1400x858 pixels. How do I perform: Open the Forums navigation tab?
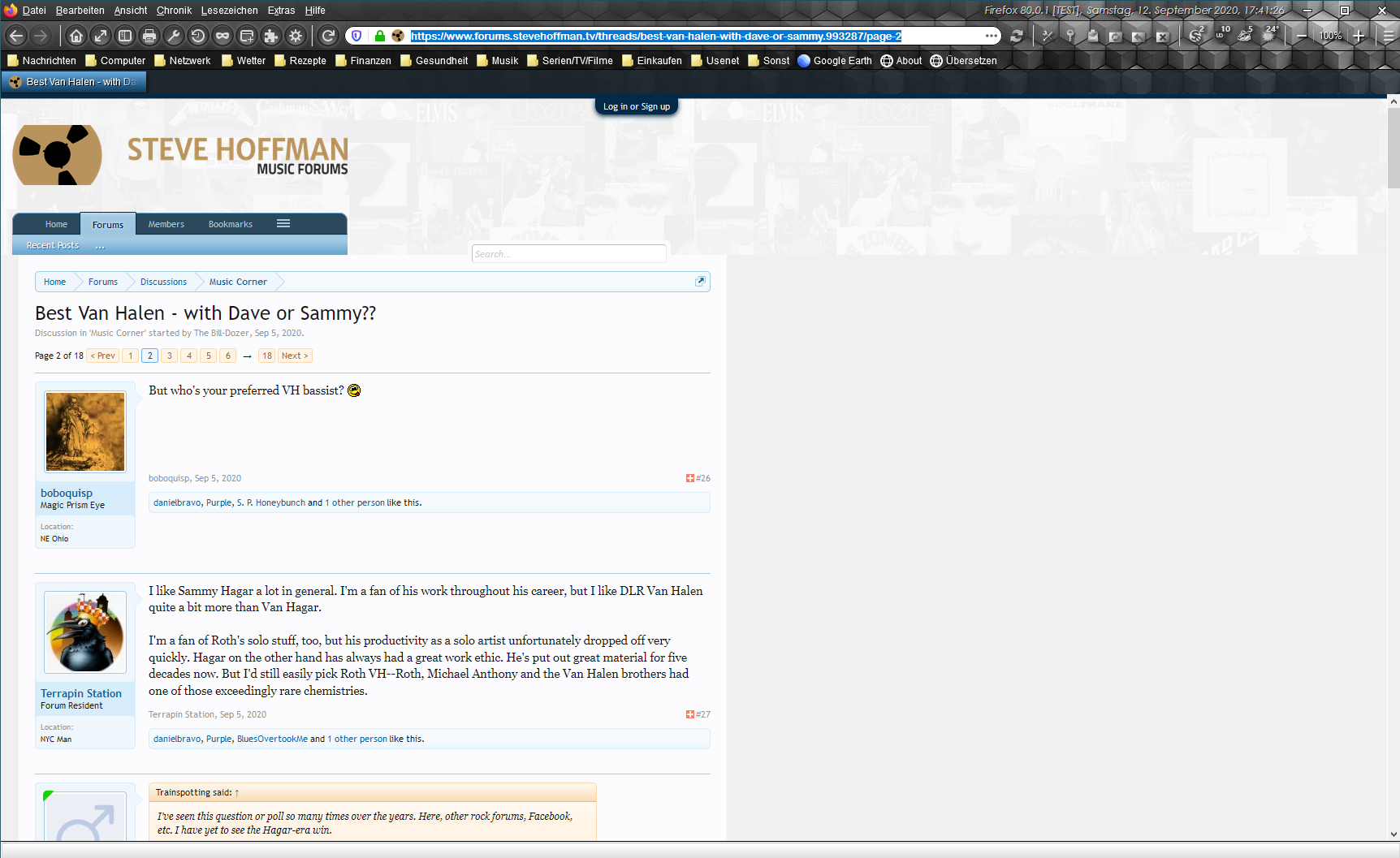[x=108, y=225]
